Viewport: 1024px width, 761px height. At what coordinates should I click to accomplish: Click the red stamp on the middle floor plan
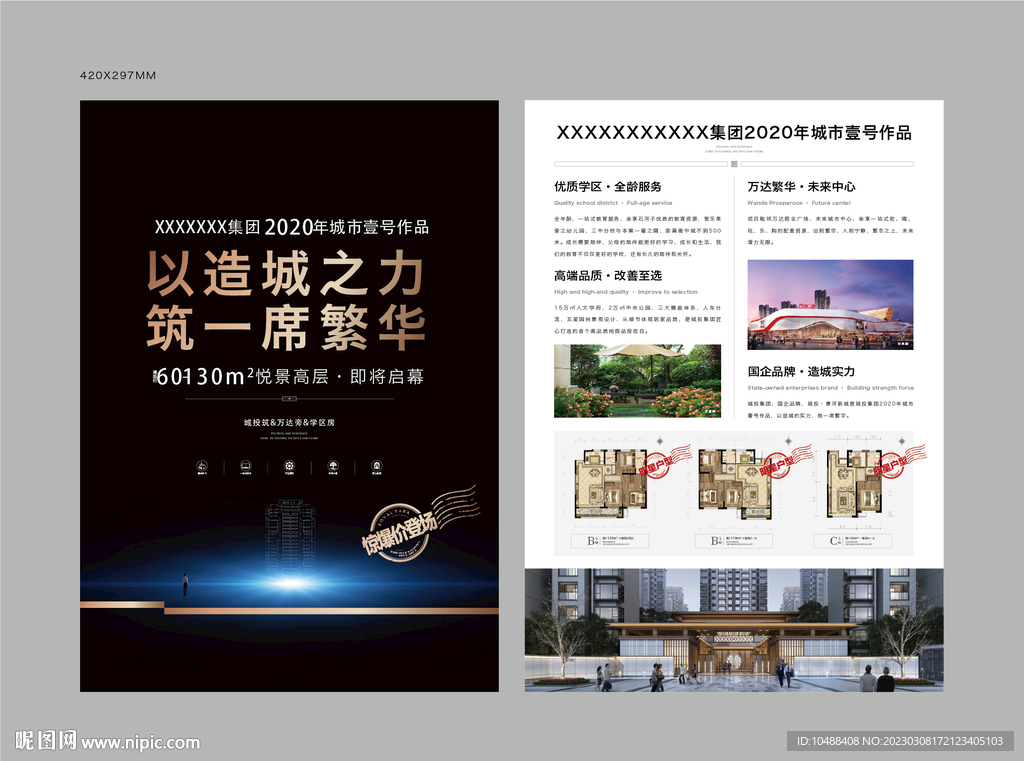click(786, 461)
